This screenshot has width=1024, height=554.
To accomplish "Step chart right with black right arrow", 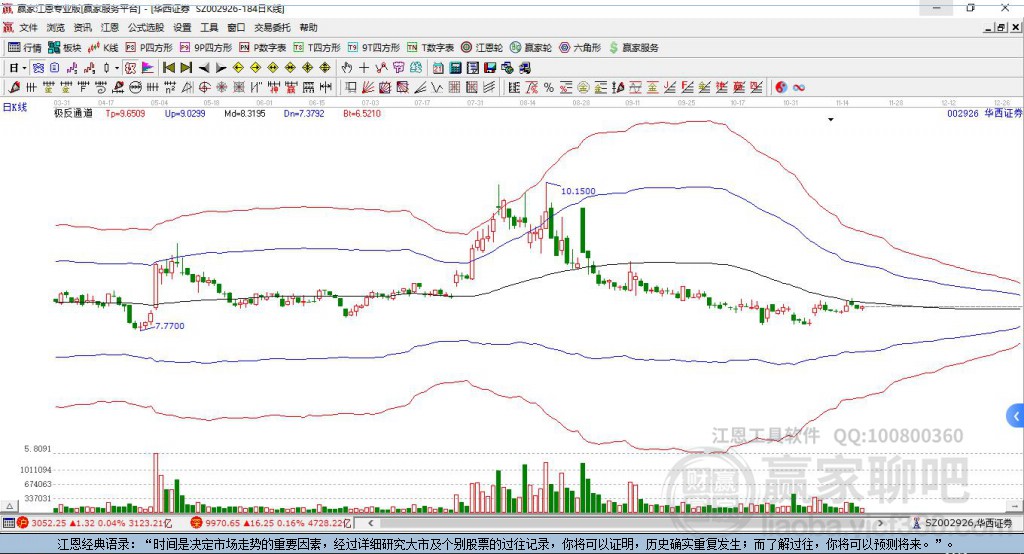I will tap(221, 67).
